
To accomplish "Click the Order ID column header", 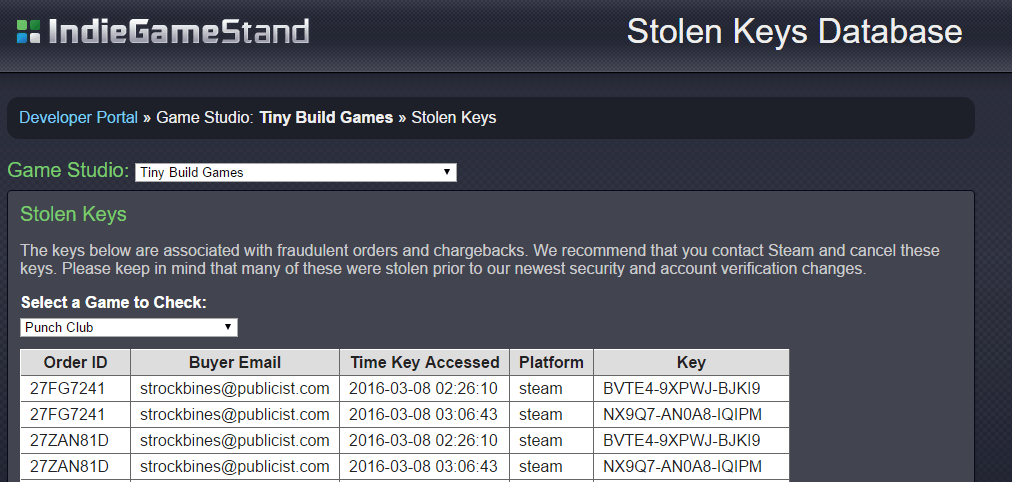I will pos(76,363).
